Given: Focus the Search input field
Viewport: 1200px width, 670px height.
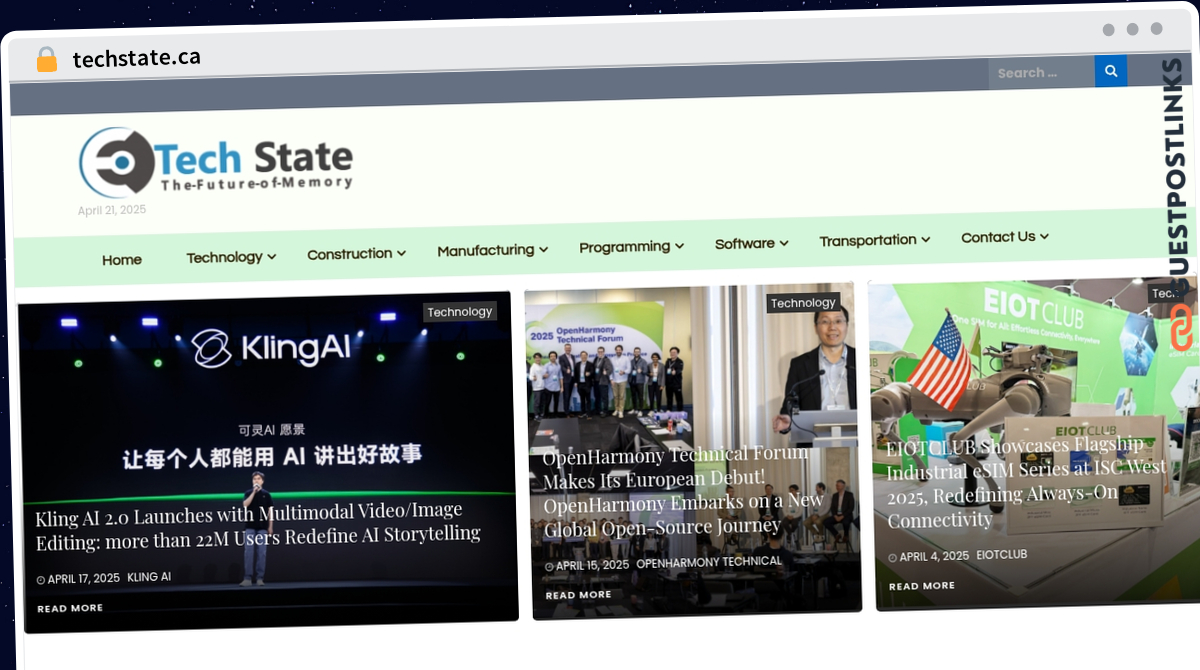Looking at the screenshot, I should pyautogui.click(x=1042, y=72).
